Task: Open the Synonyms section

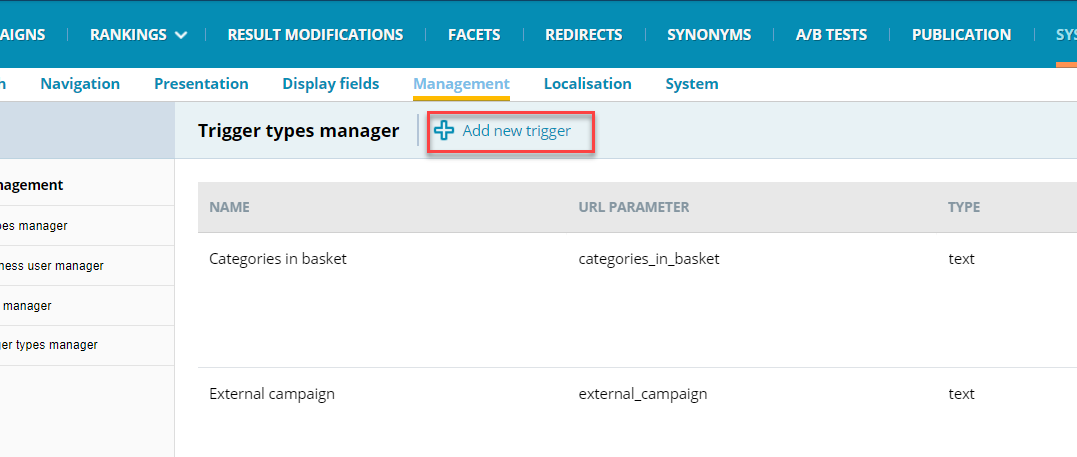Action: [709, 34]
